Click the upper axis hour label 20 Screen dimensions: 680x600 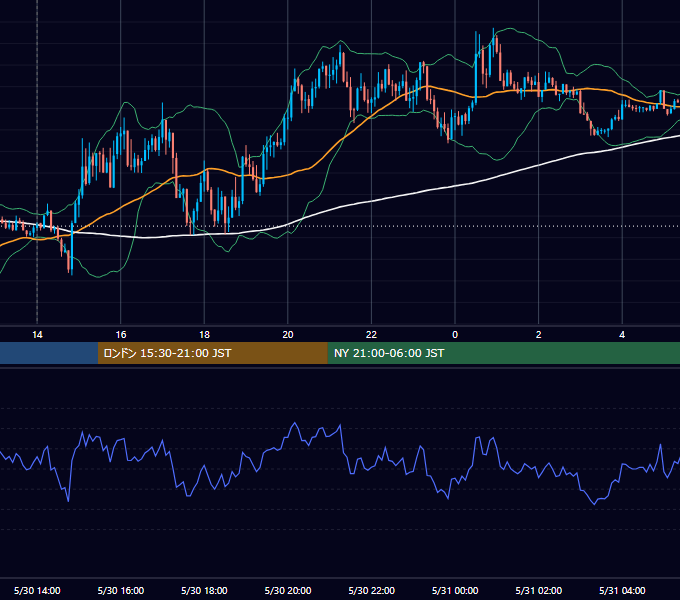(288, 335)
